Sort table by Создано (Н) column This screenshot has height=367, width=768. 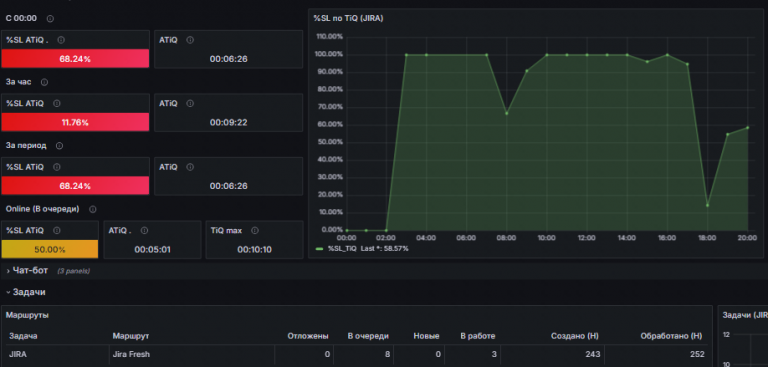pyautogui.click(x=575, y=336)
